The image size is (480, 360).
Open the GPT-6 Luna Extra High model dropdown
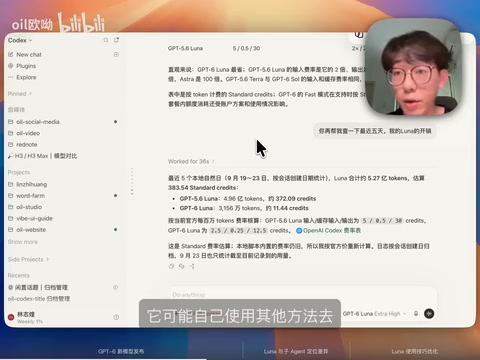tap(374, 314)
